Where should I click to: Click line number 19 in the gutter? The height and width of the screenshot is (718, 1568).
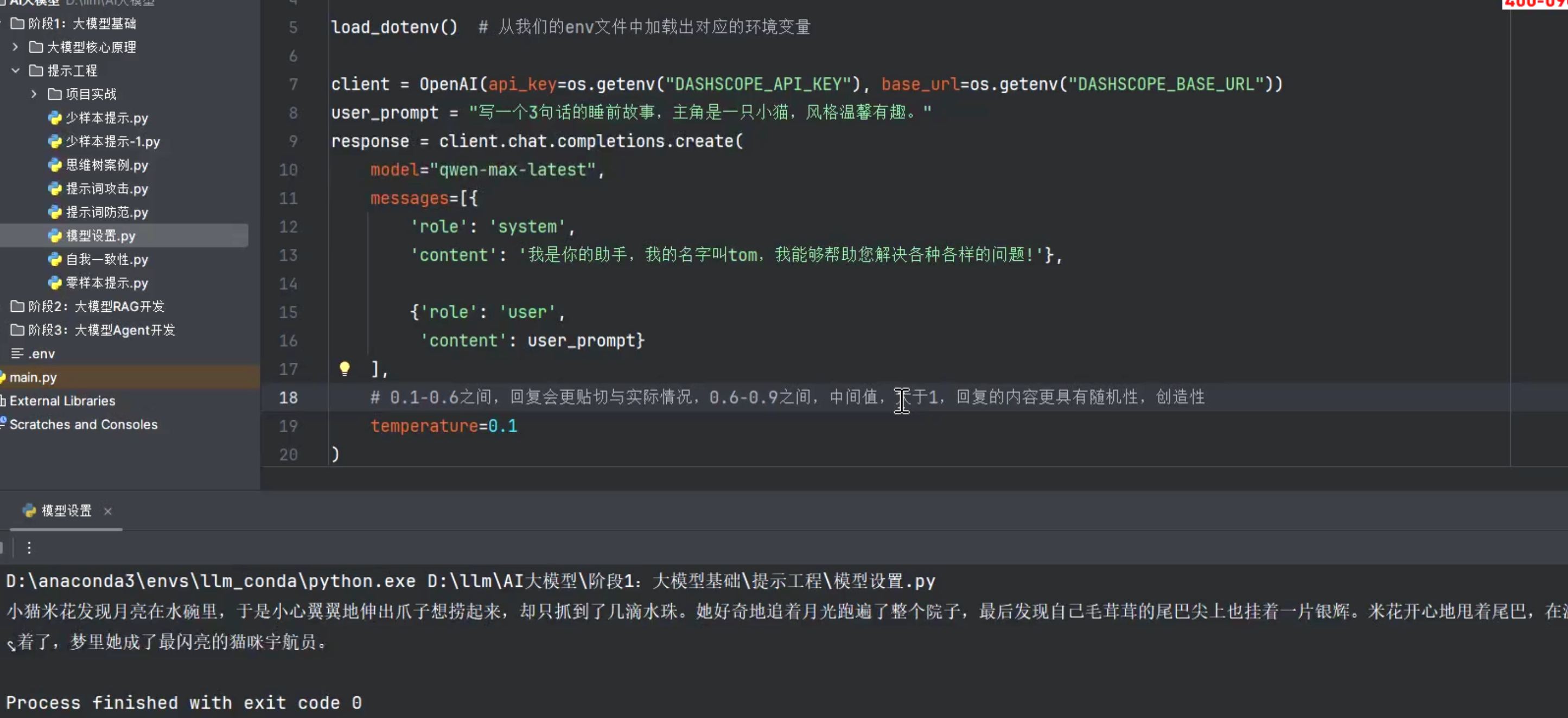289,426
